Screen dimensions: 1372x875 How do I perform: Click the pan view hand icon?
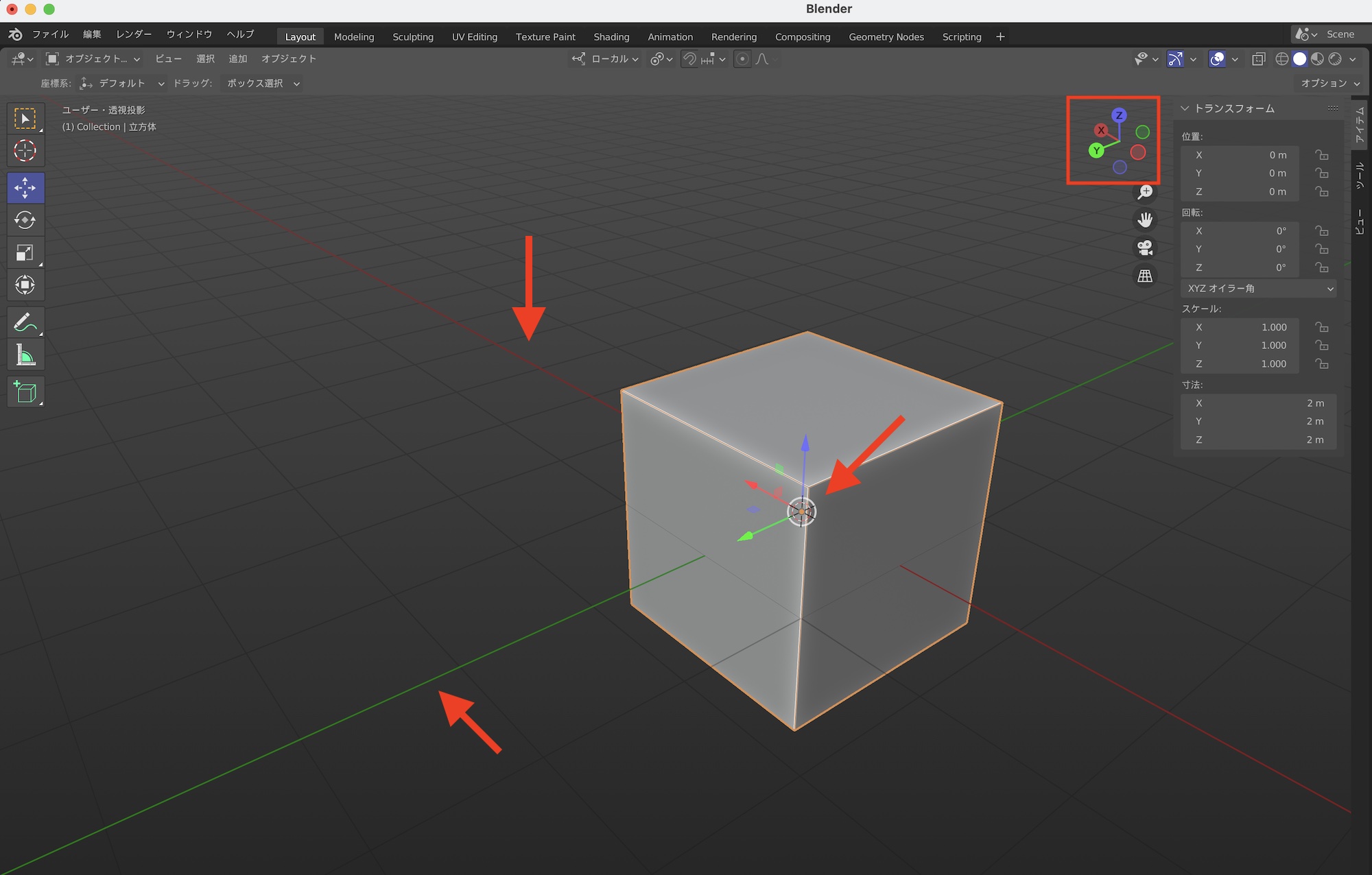(1145, 220)
